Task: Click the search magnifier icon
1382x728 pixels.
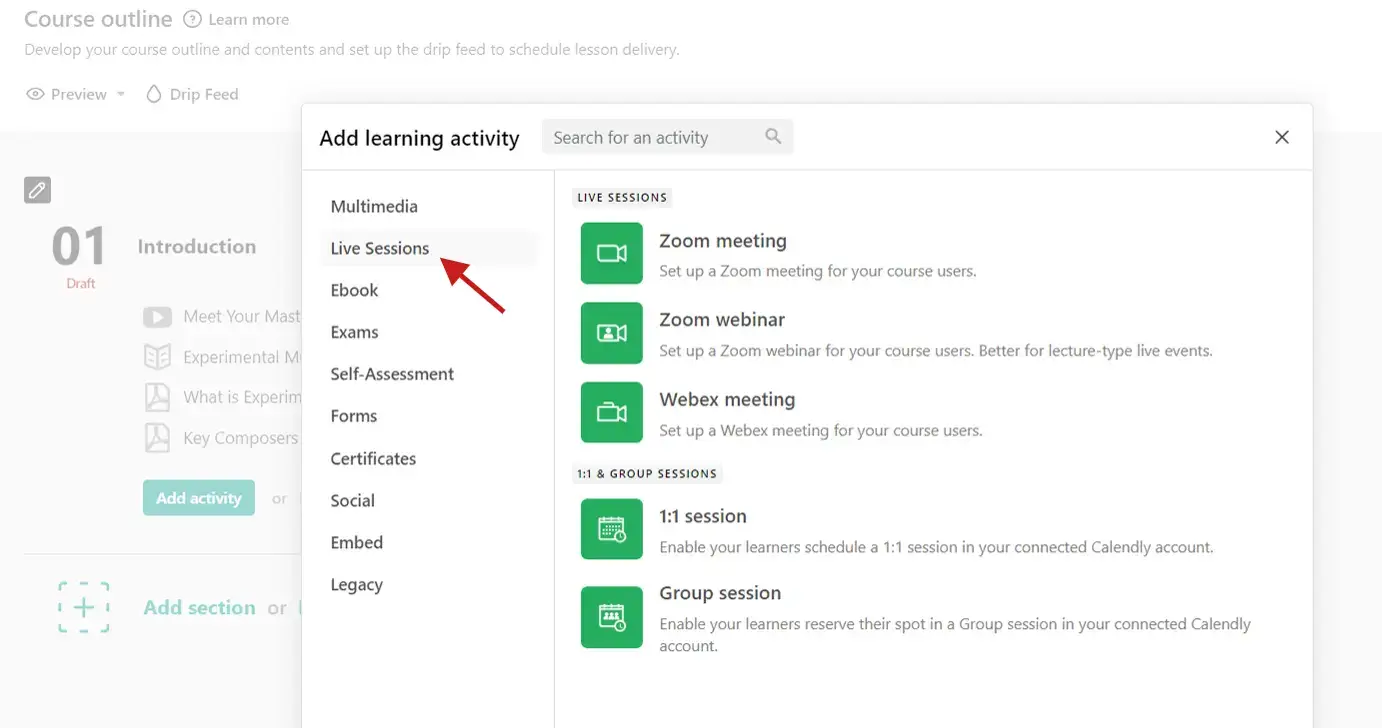Action: 773,137
